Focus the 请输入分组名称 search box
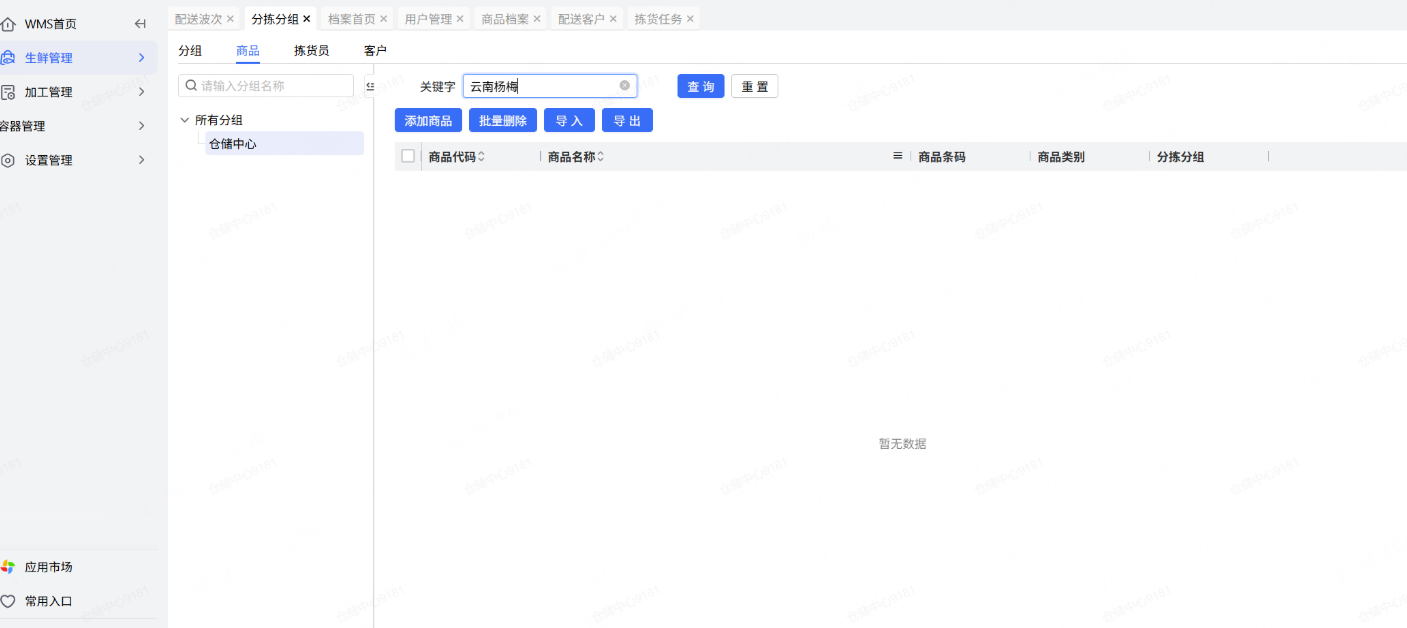This screenshot has height=628, width=1407. [266, 86]
